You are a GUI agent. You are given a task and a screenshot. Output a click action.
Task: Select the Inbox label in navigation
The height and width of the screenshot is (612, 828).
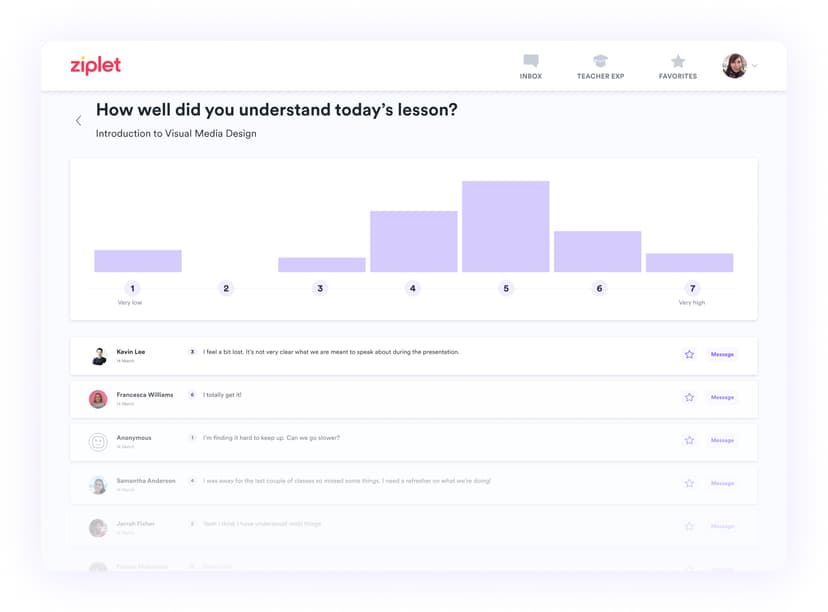(x=531, y=76)
